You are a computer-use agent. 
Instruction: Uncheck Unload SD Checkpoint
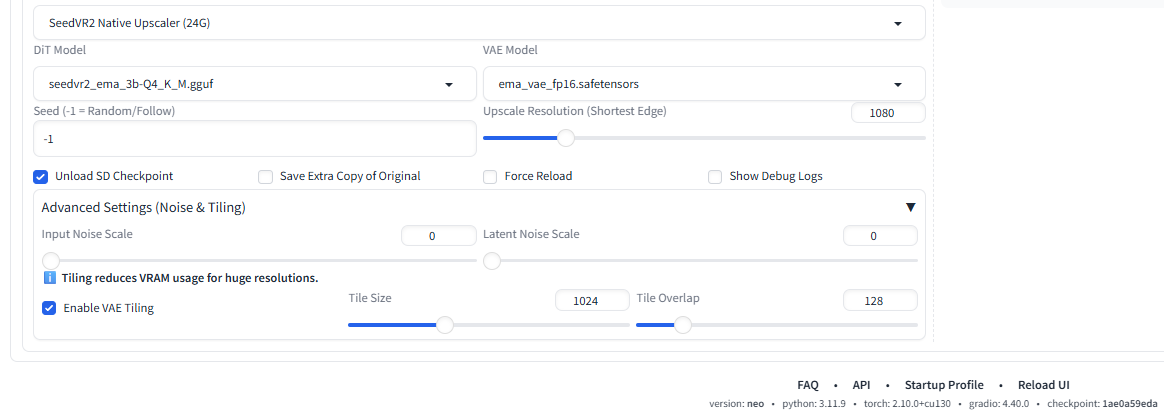click(x=41, y=177)
